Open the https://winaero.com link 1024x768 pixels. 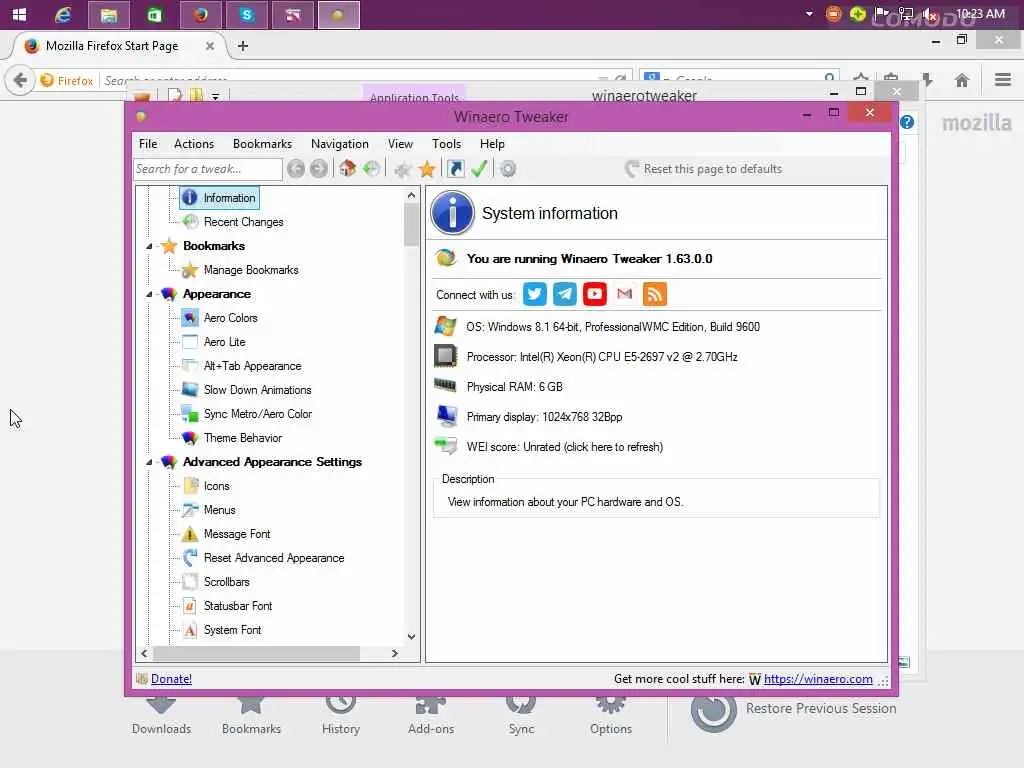coord(818,679)
